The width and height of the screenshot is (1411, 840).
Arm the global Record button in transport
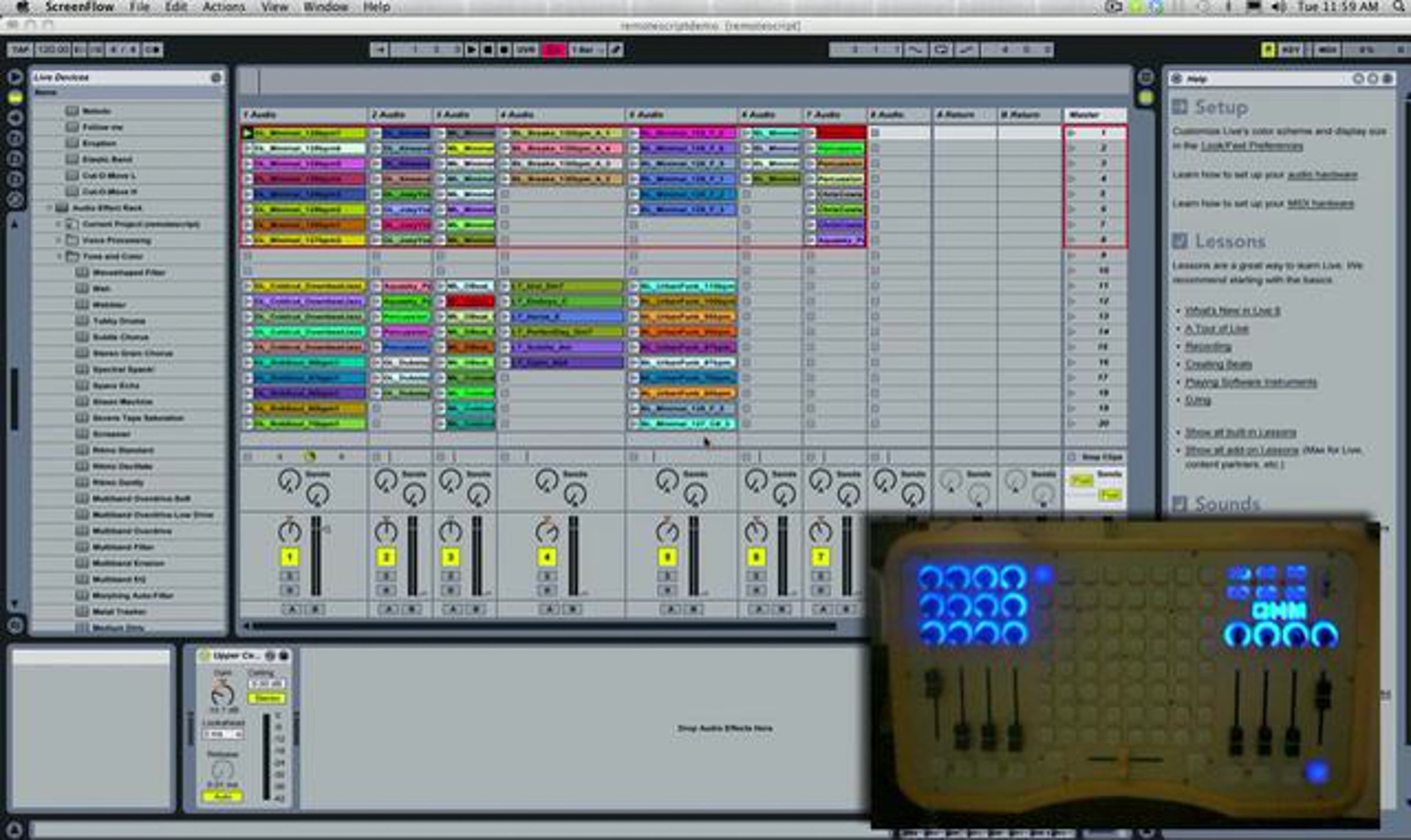504,50
